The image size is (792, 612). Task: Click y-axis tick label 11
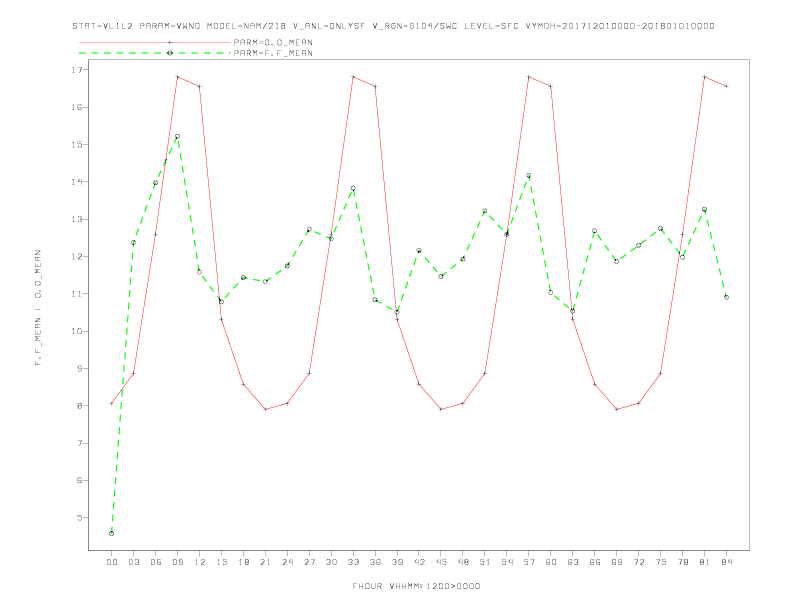point(76,294)
